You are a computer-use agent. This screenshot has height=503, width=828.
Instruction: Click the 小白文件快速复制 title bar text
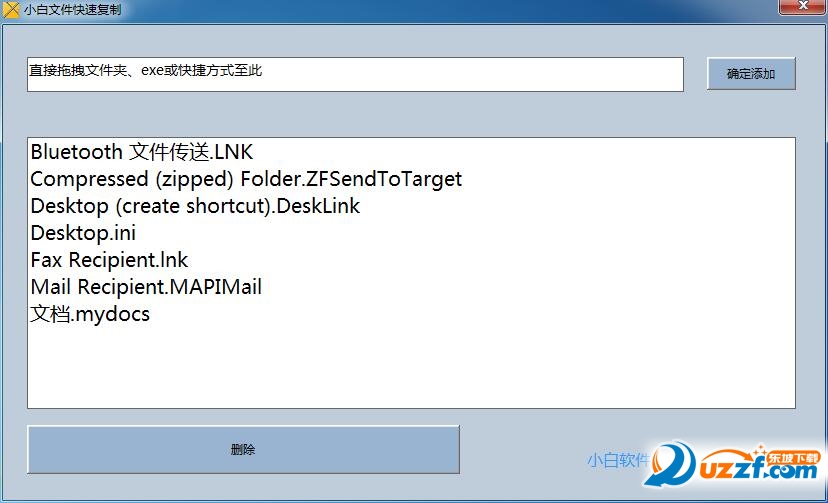(72, 10)
